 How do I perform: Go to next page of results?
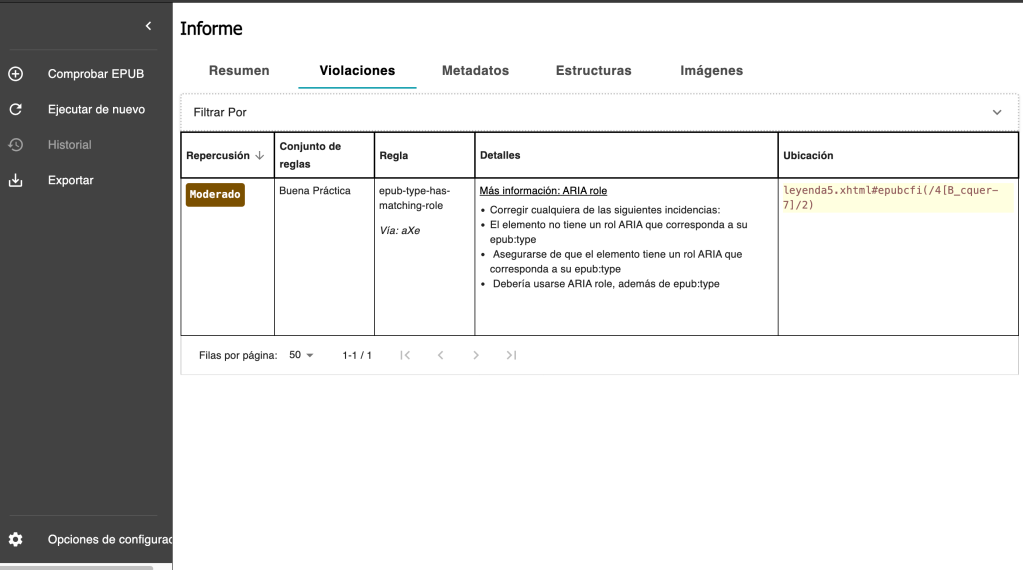click(x=476, y=355)
